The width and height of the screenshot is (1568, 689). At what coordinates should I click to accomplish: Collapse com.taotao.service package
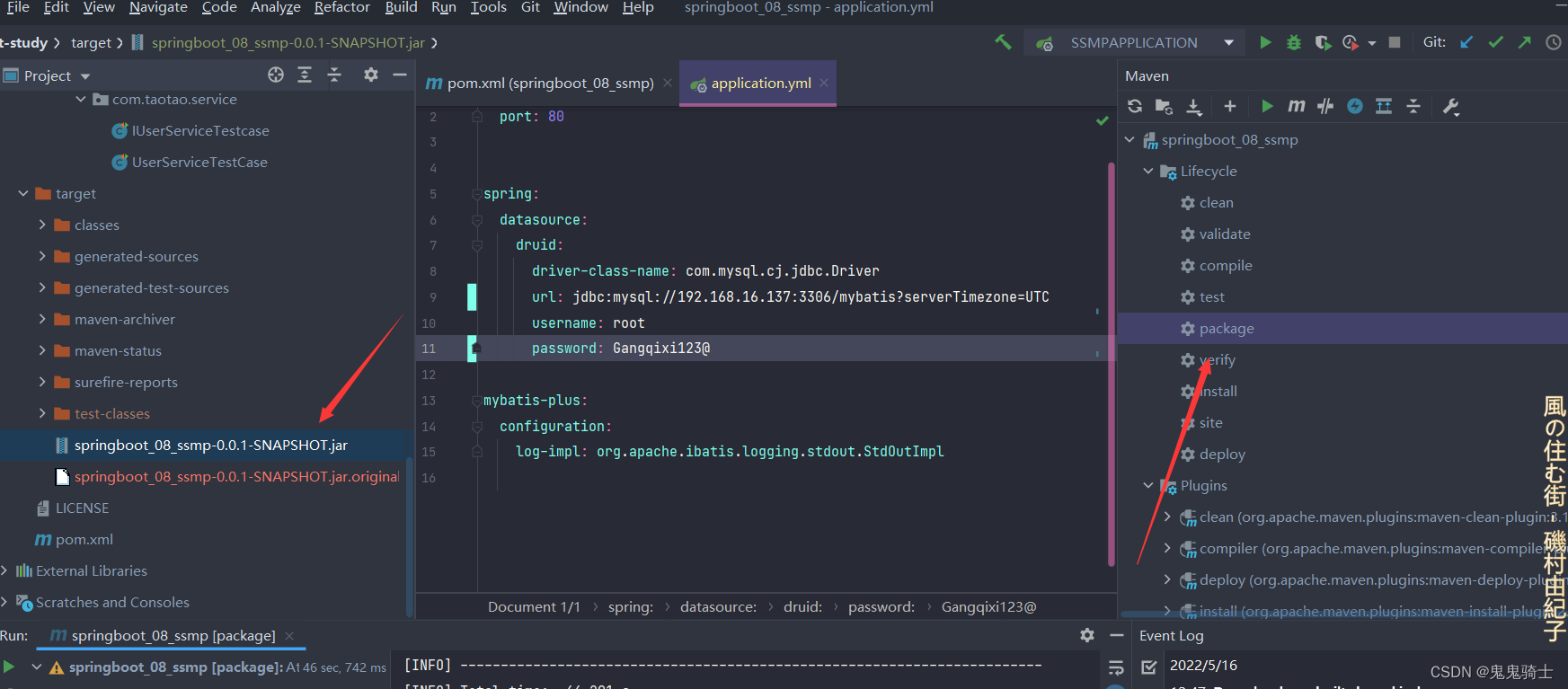point(81,99)
